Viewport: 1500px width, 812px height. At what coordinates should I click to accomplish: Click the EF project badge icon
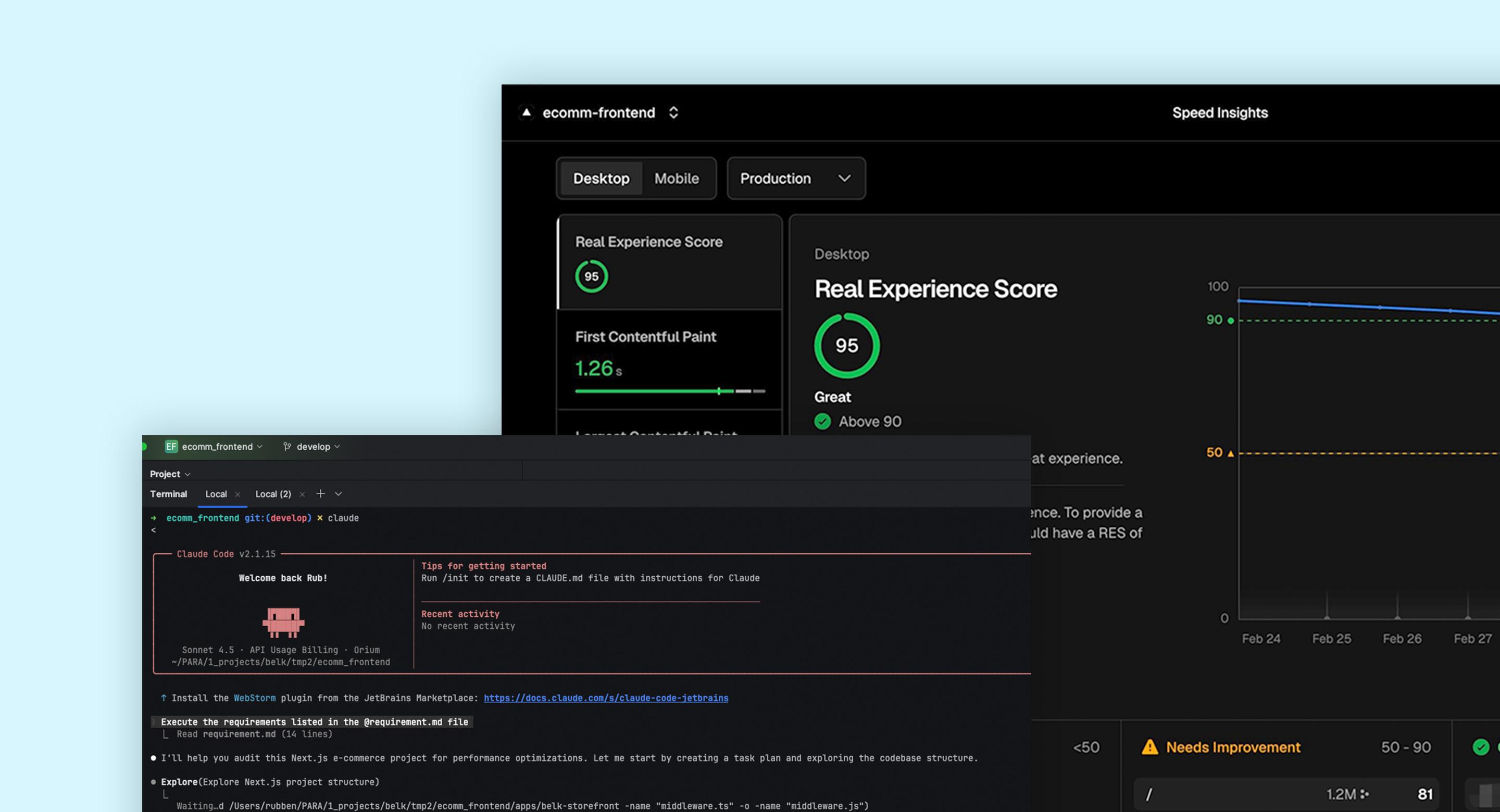[x=171, y=447]
